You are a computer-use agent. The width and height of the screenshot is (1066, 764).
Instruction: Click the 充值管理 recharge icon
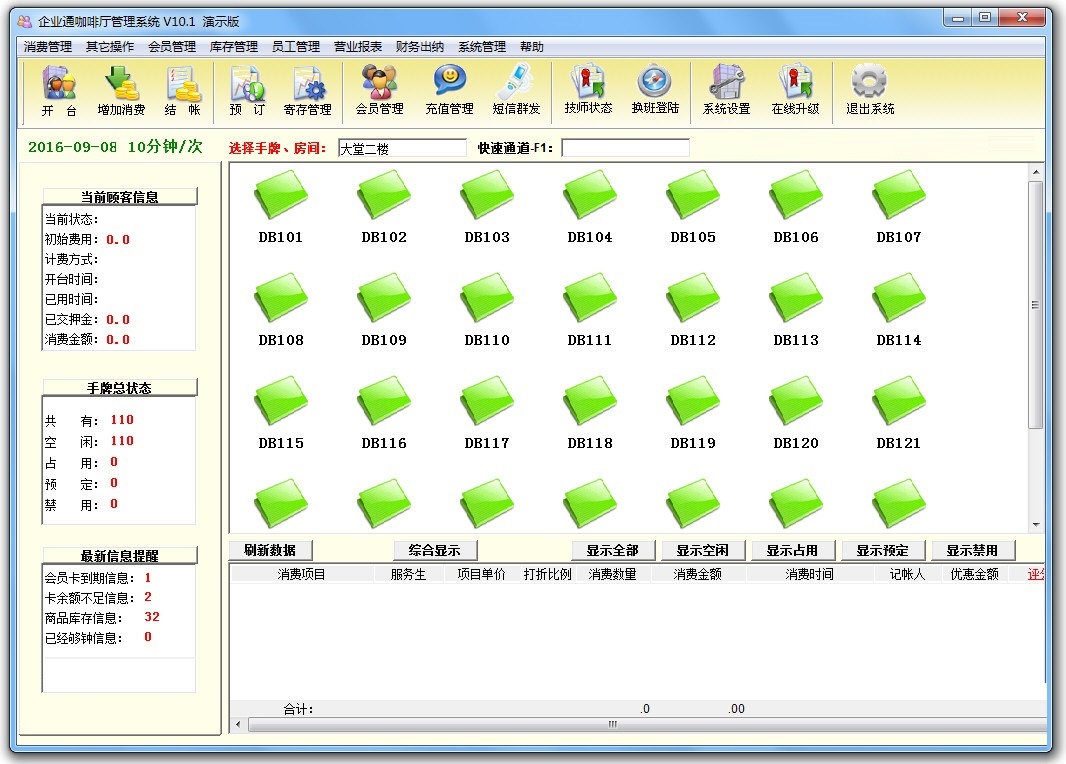449,90
